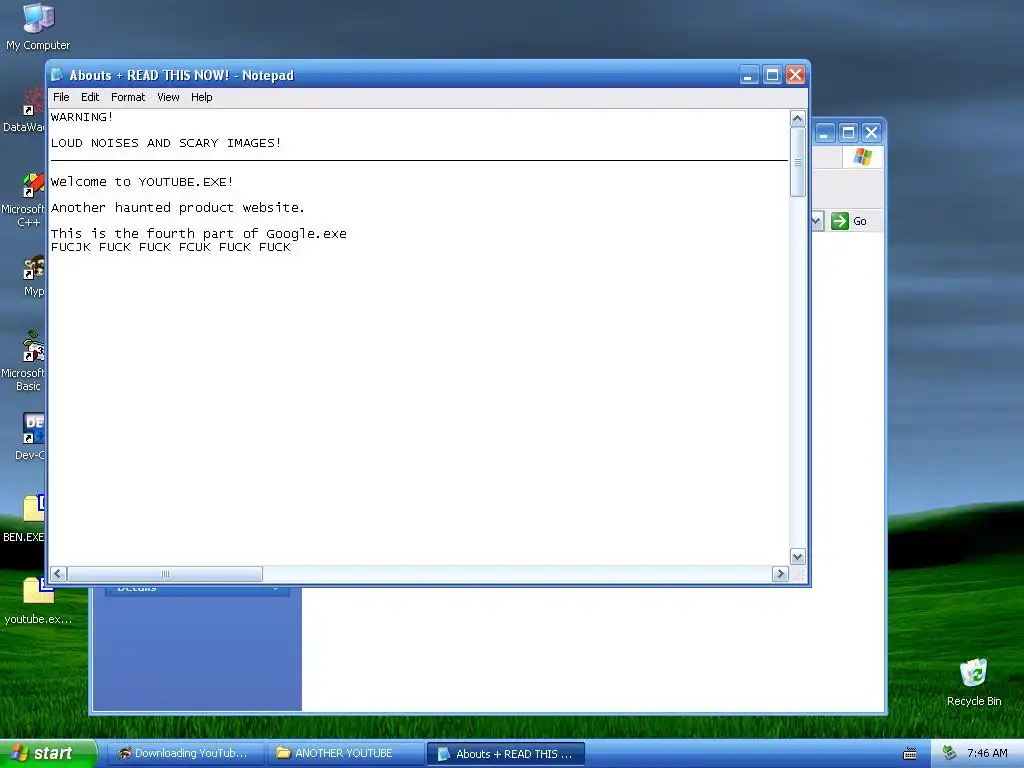Switch to ANOTHER YOUTUBE taskbar button
1024x768 pixels.
(345, 754)
